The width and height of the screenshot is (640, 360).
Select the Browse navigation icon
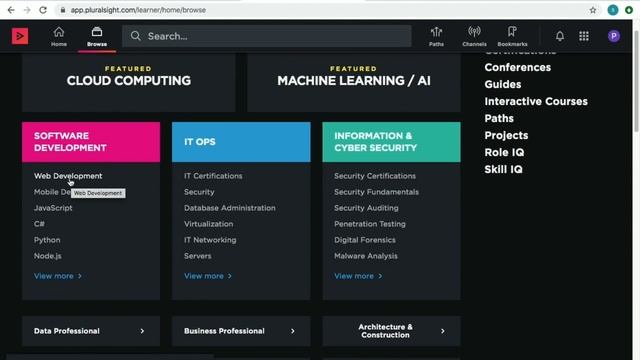point(97,36)
